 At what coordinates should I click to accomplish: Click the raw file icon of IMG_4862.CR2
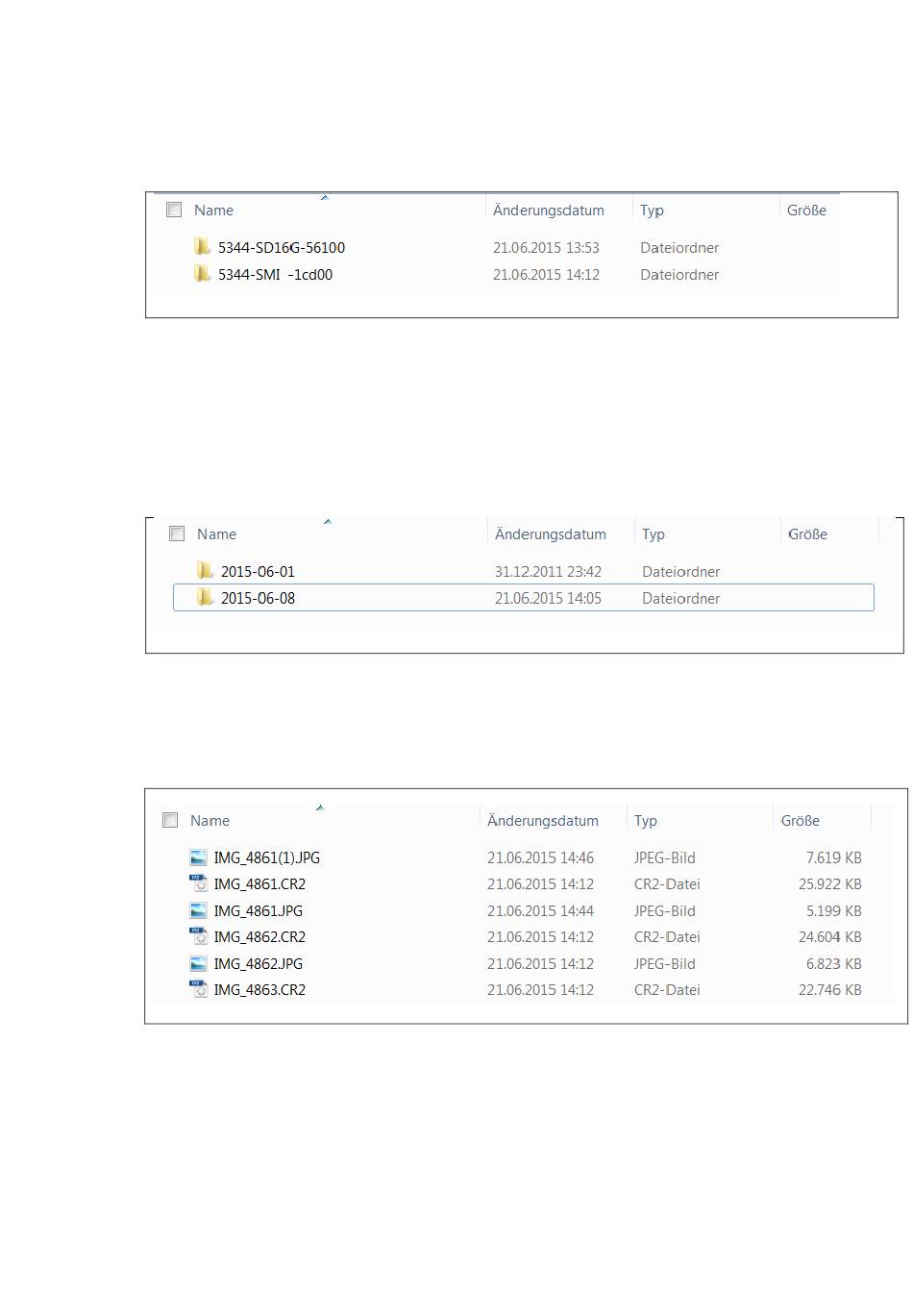(198, 936)
